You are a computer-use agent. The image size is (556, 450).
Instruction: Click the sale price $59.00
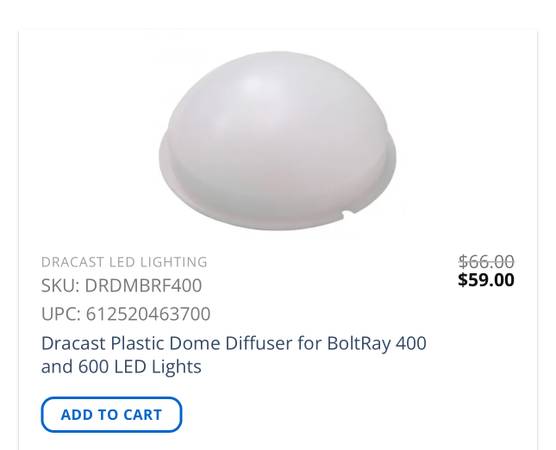pyautogui.click(x=486, y=280)
